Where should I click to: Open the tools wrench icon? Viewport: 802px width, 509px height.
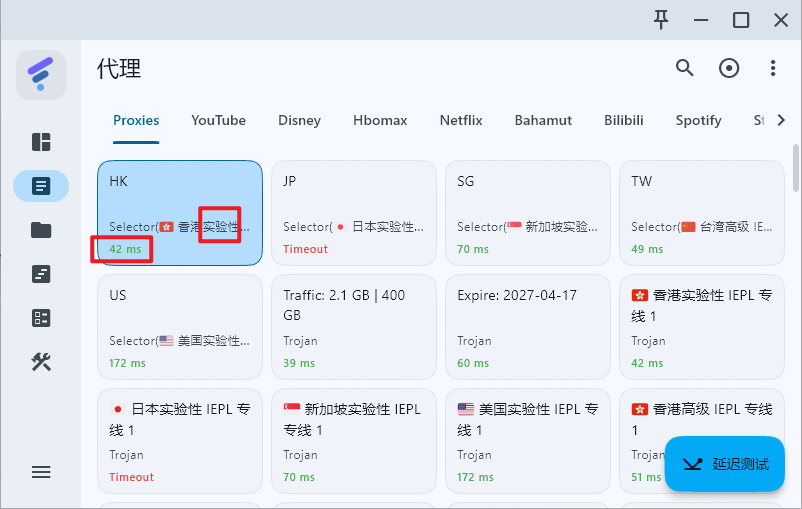point(41,362)
